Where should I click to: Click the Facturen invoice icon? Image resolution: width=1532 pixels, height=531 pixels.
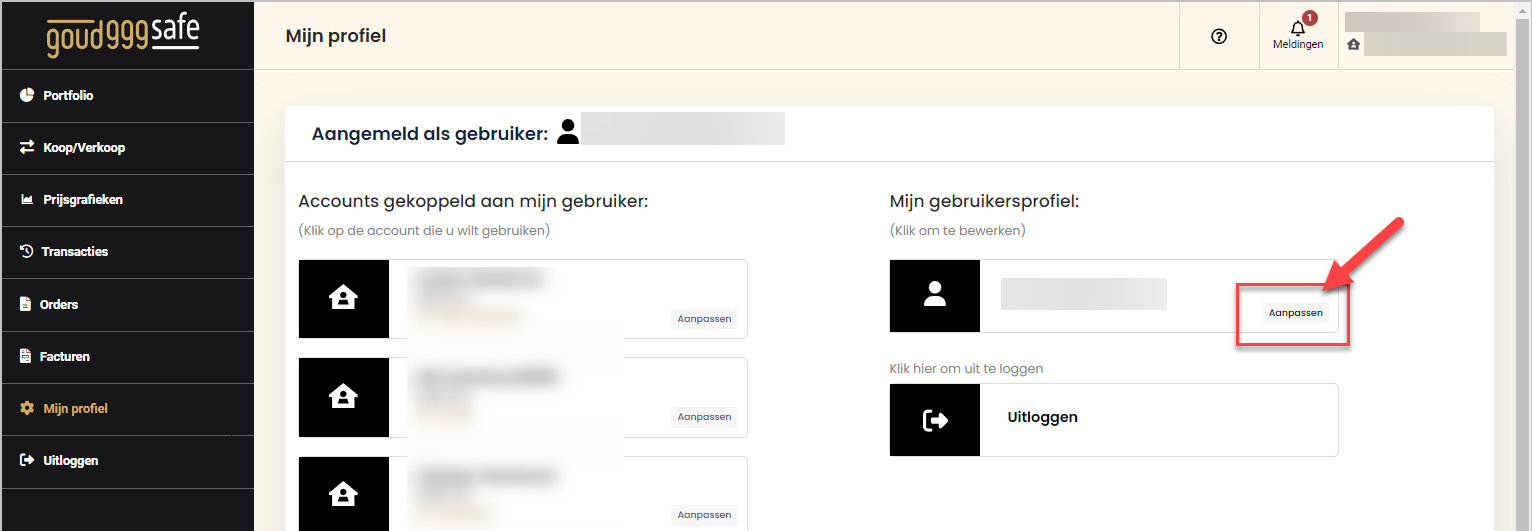(26, 356)
